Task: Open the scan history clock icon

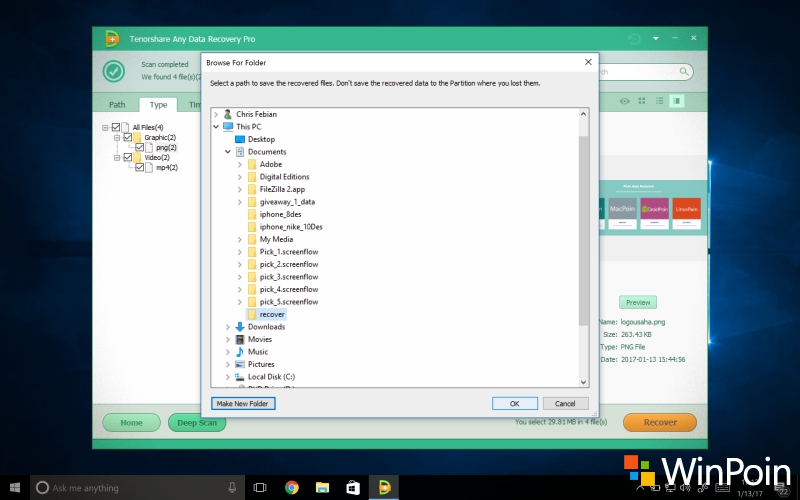Action: click(634, 39)
